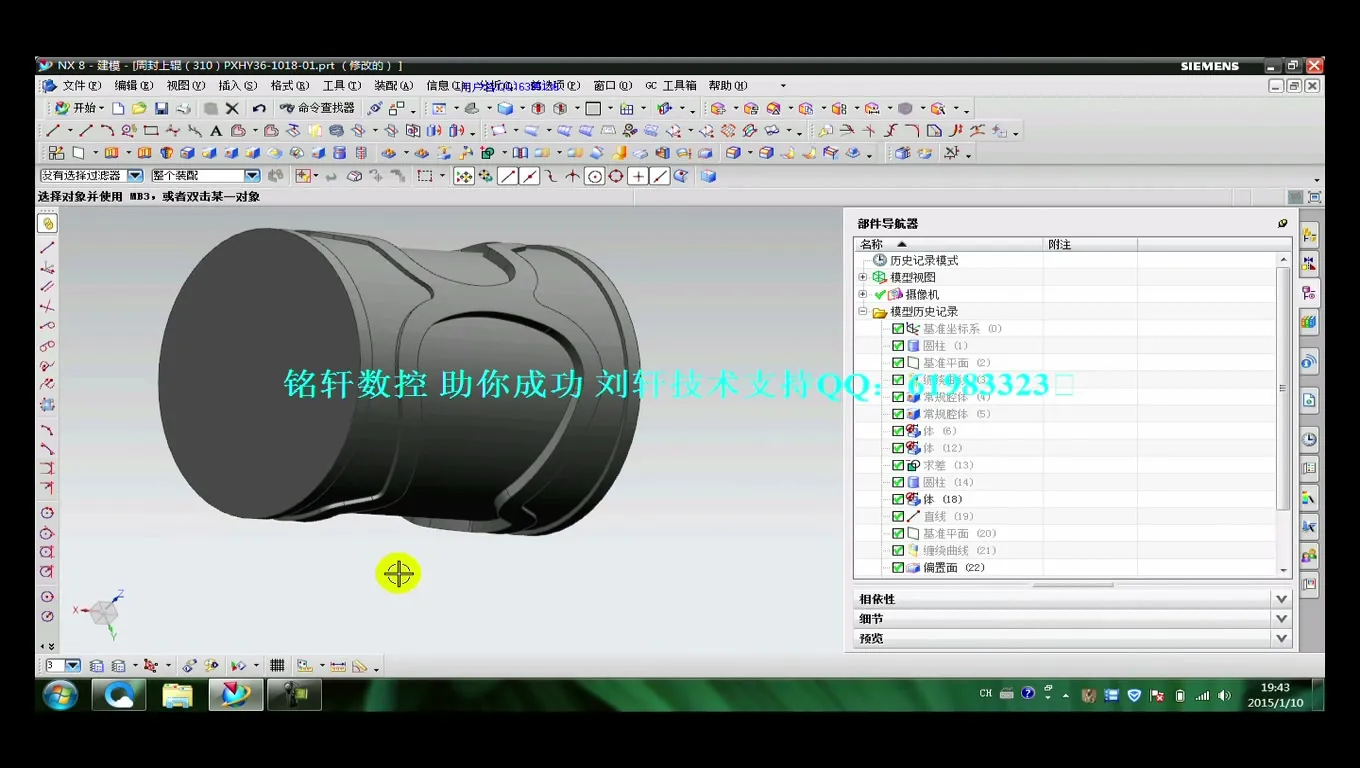Open the 编辑 menu

click(133, 86)
